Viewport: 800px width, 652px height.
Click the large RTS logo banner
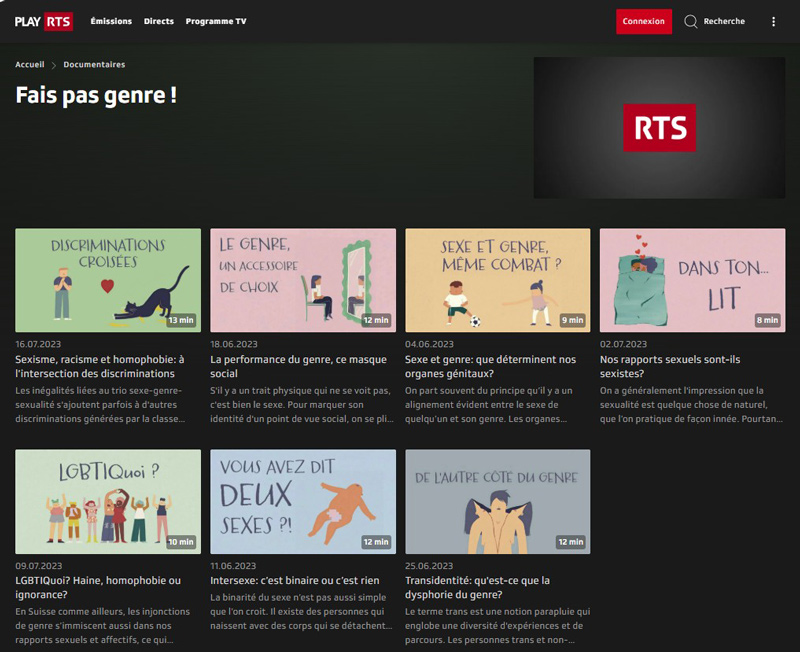pos(658,127)
